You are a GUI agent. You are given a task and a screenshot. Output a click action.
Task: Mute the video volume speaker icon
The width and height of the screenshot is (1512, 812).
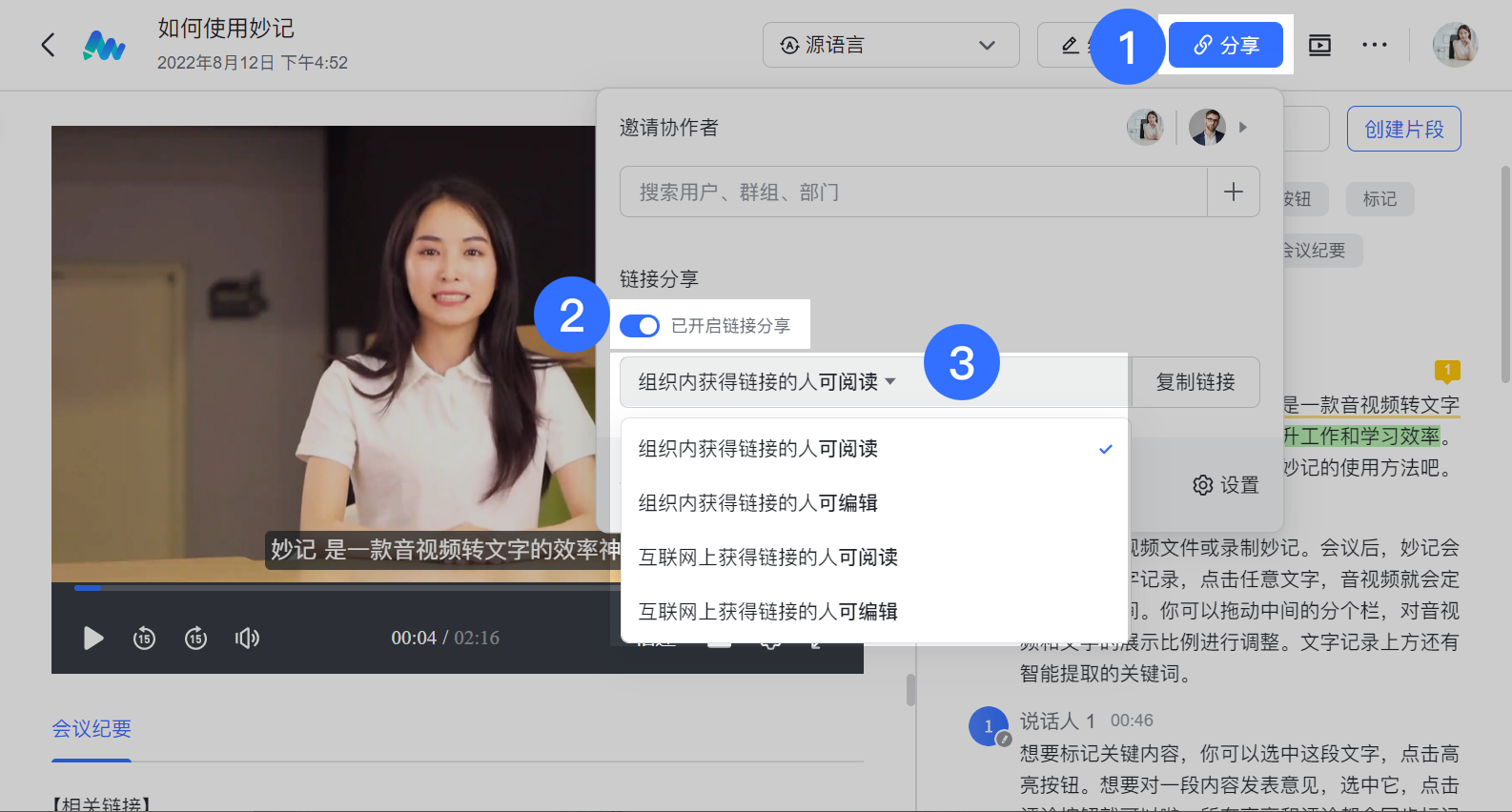[247, 638]
